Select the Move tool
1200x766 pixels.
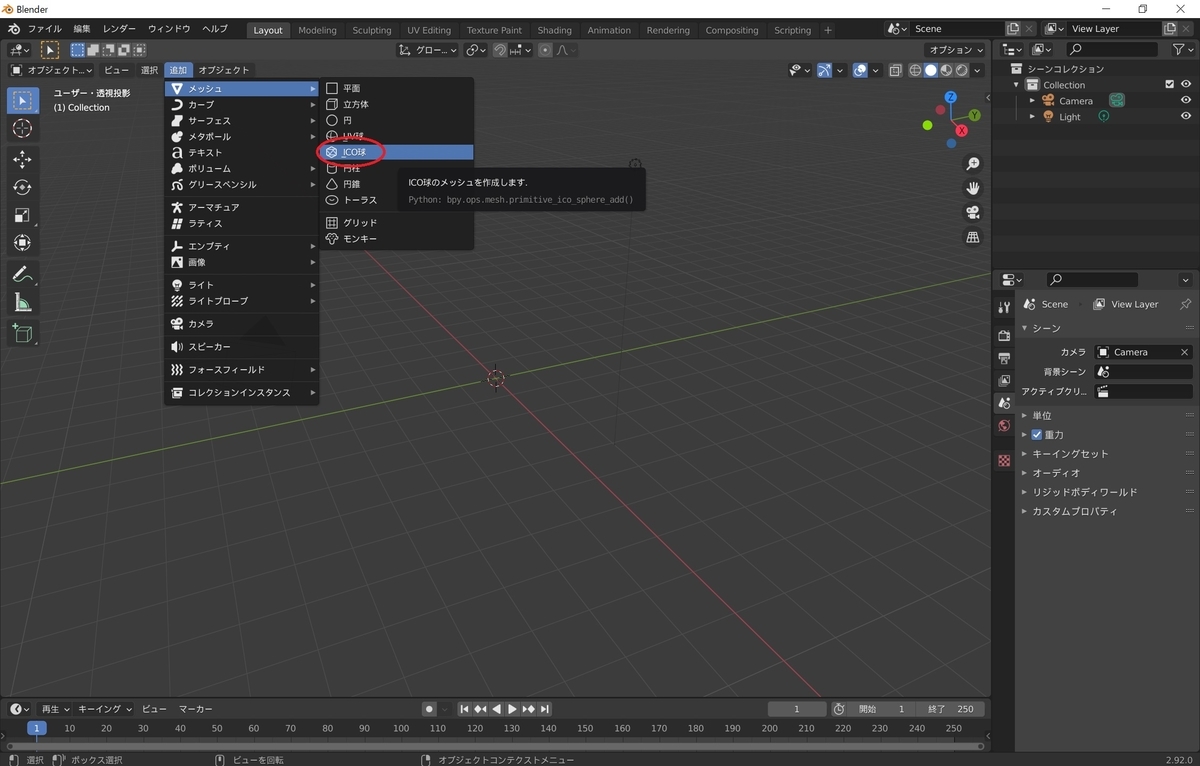pos(22,160)
